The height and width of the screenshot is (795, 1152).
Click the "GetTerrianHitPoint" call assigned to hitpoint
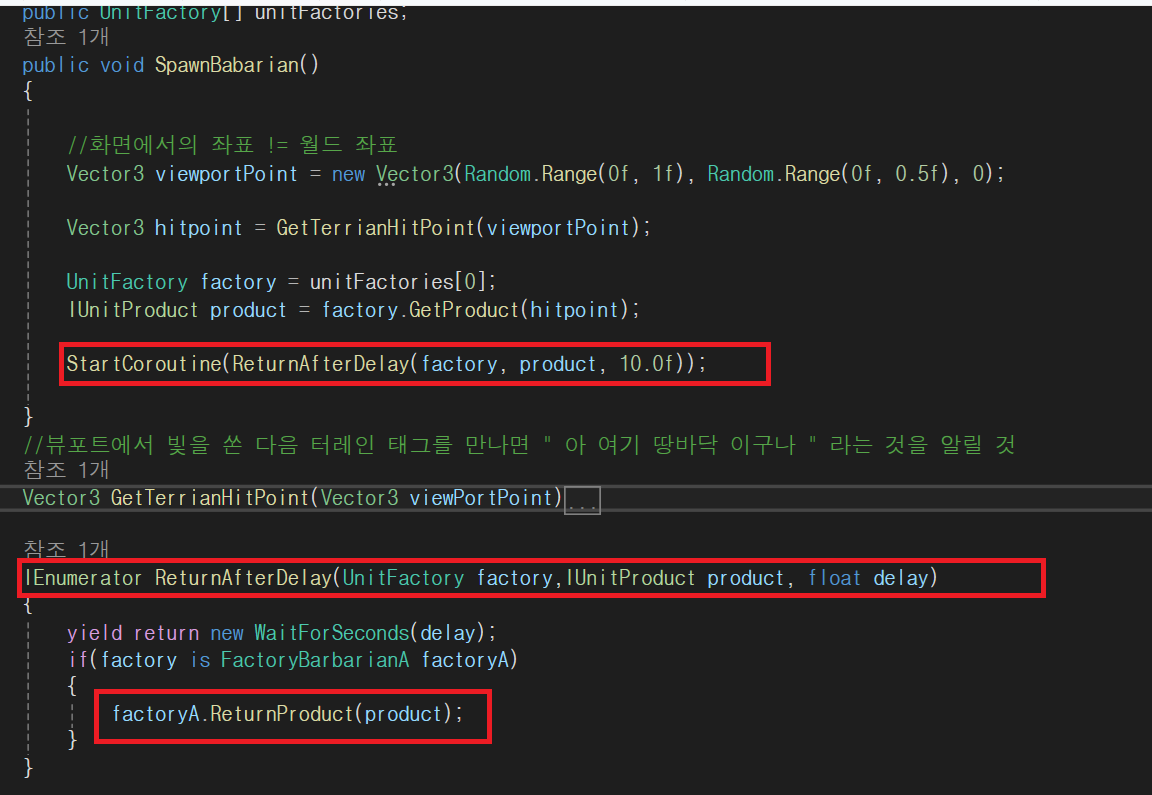(375, 228)
